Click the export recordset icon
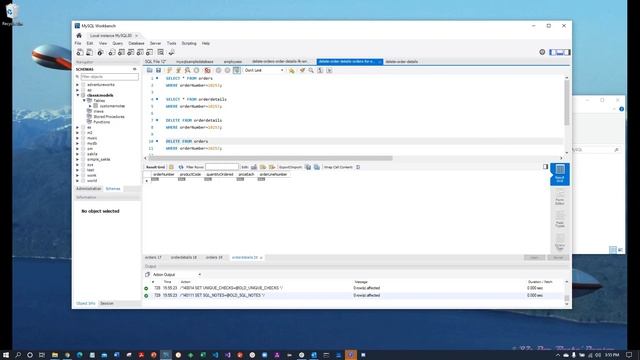The image size is (640, 360). [x=308, y=167]
